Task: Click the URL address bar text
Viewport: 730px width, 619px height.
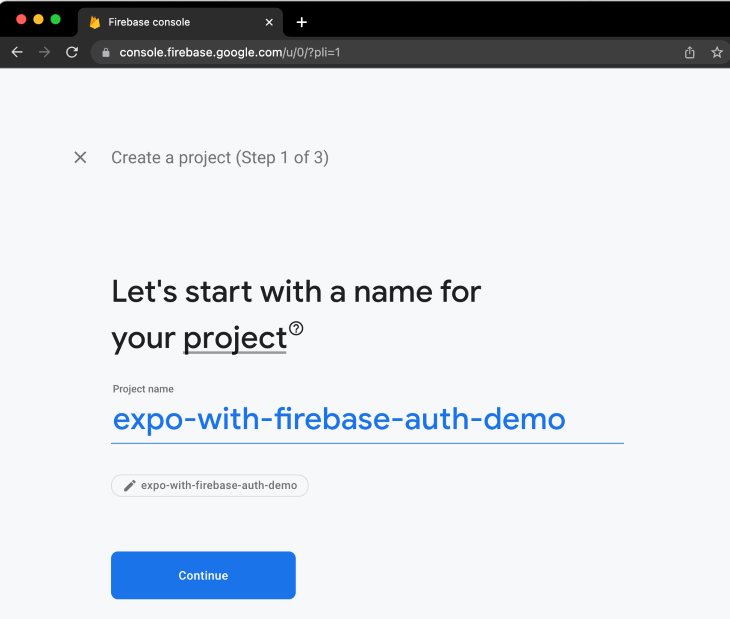Action: click(x=230, y=53)
